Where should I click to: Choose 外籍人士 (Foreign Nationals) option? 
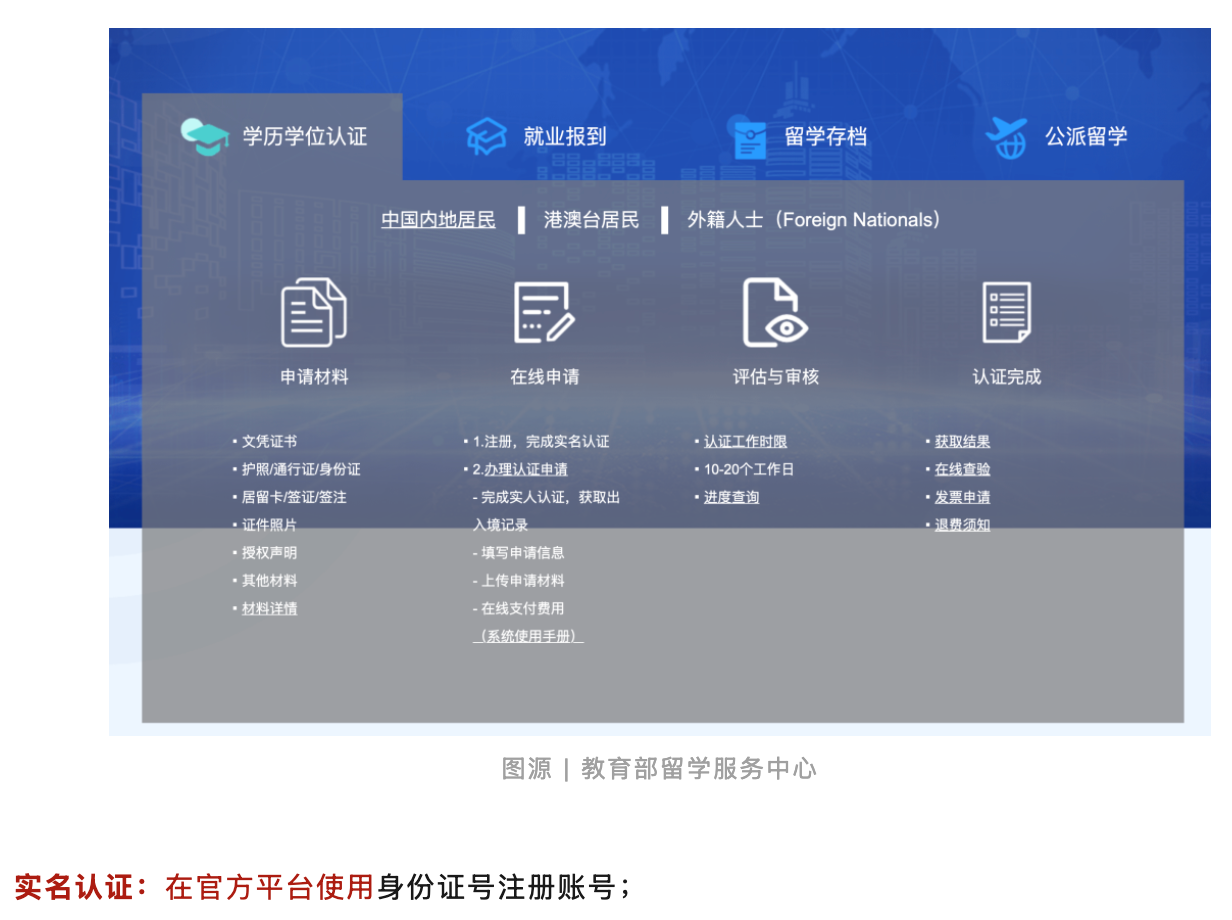point(813,220)
